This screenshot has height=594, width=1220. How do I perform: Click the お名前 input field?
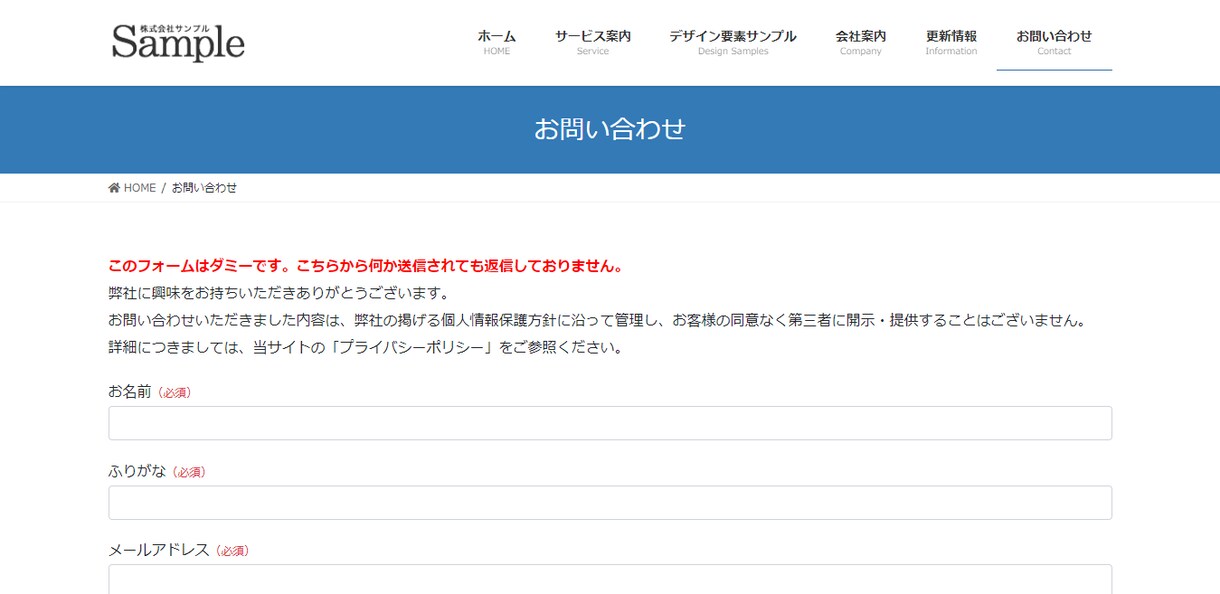click(x=610, y=423)
